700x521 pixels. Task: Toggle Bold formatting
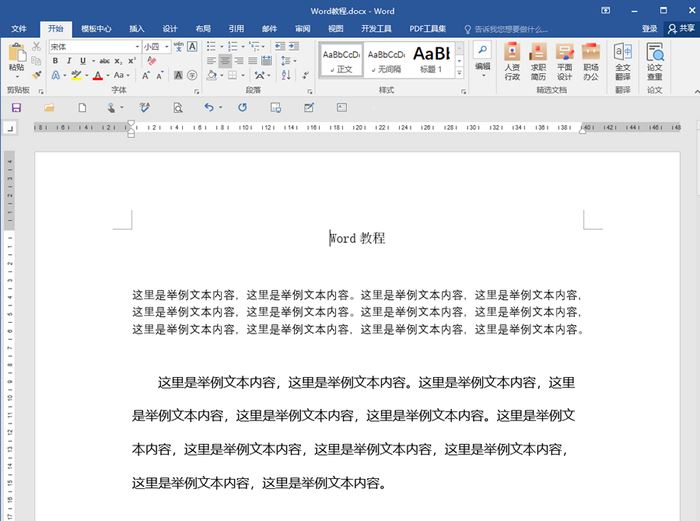(55, 61)
